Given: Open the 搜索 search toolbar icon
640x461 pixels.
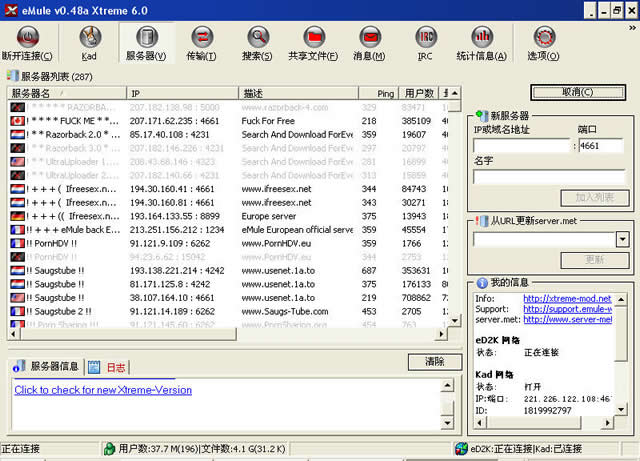Looking at the screenshot, I should [258, 37].
